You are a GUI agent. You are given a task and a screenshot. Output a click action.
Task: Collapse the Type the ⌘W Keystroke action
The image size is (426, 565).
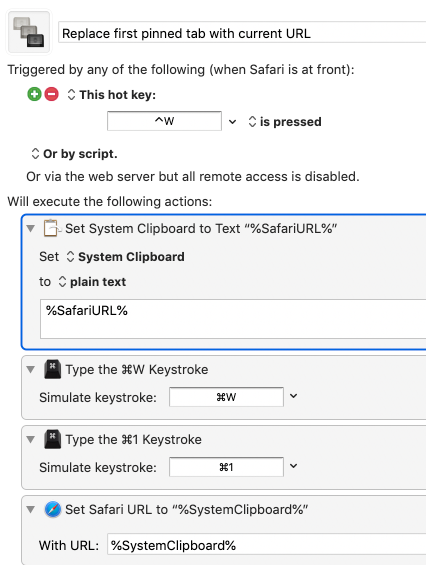pyautogui.click(x=31, y=369)
